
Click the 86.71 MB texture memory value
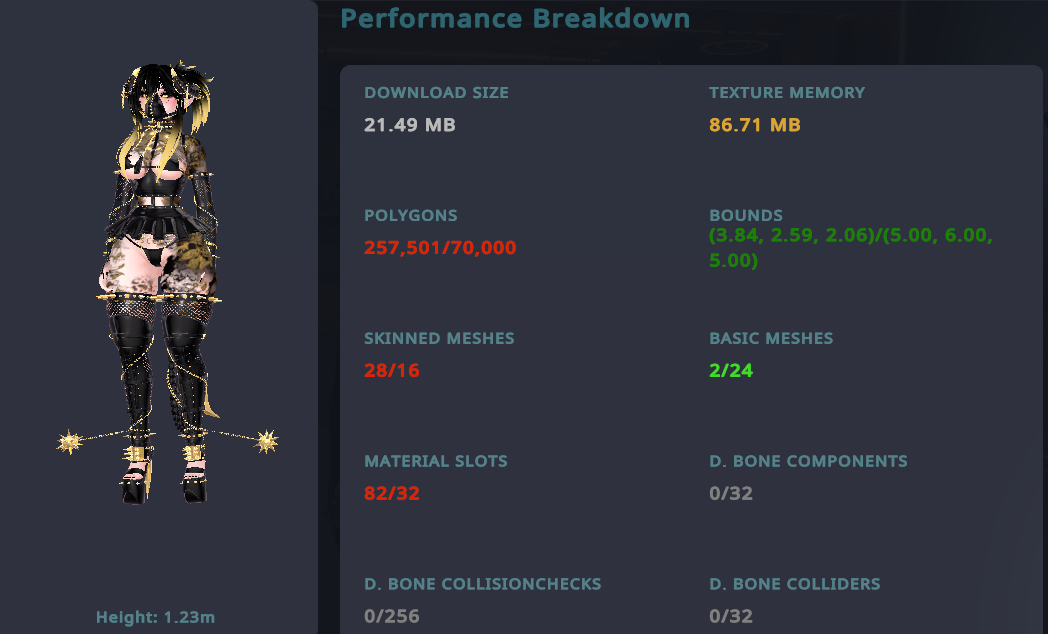[x=755, y=125]
